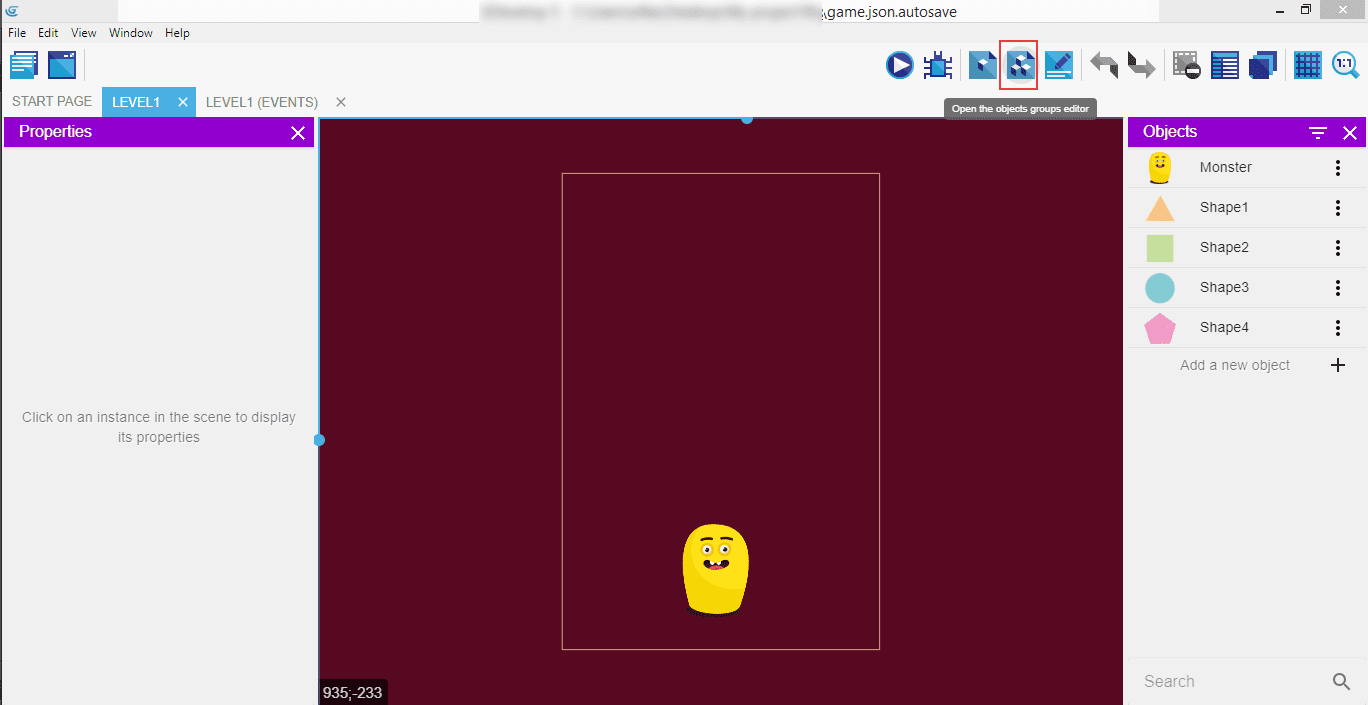Open the instances list panel

pyautogui.click(x=1225, y=66)
